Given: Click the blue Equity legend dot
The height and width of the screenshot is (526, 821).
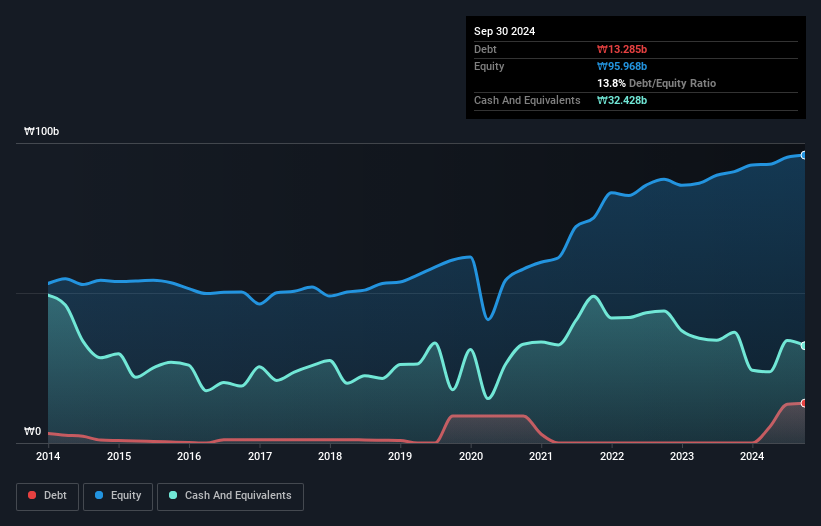Looking at the screenshot, I should tap(99, 495).
